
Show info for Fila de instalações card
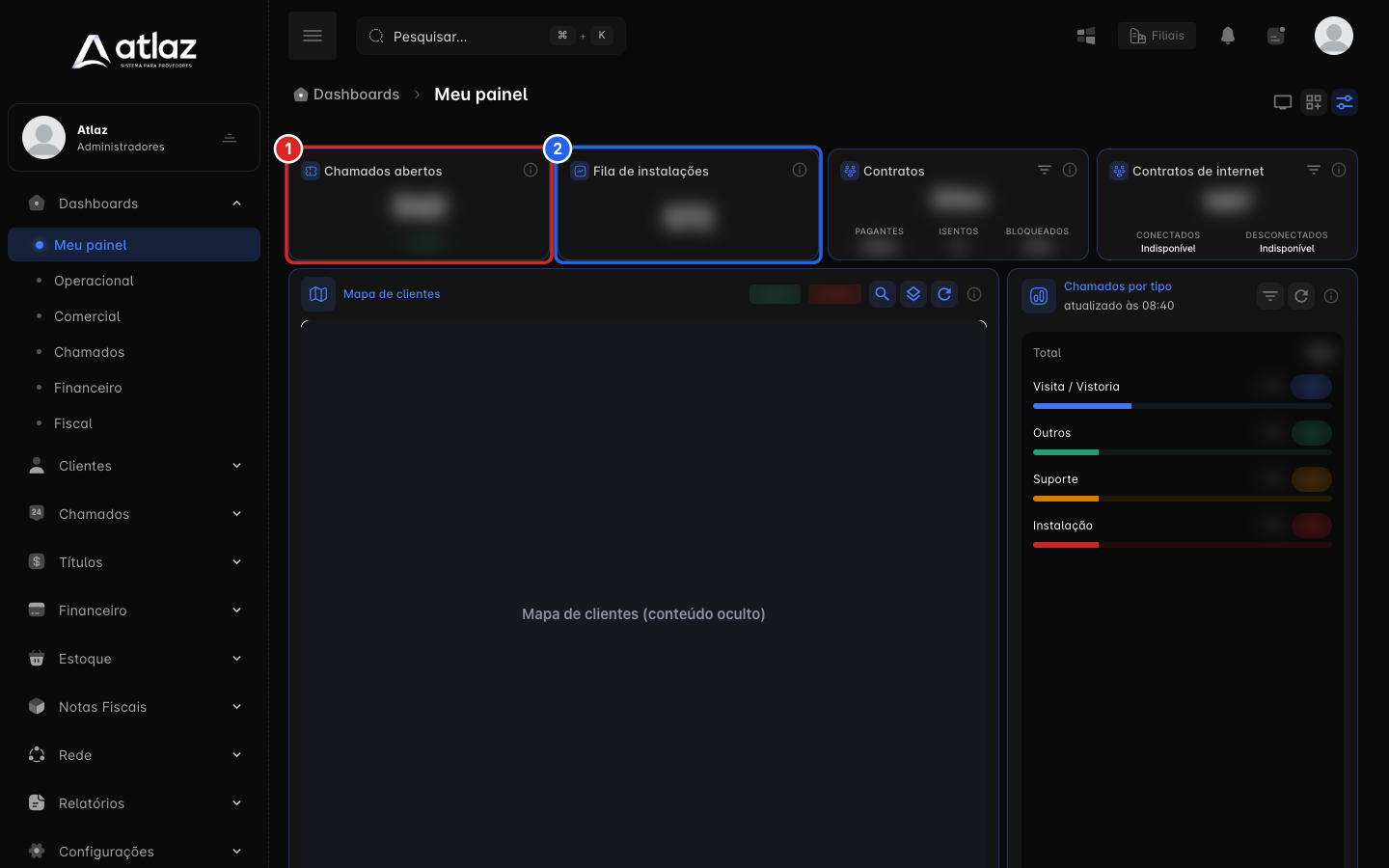[x=800, y=170]
